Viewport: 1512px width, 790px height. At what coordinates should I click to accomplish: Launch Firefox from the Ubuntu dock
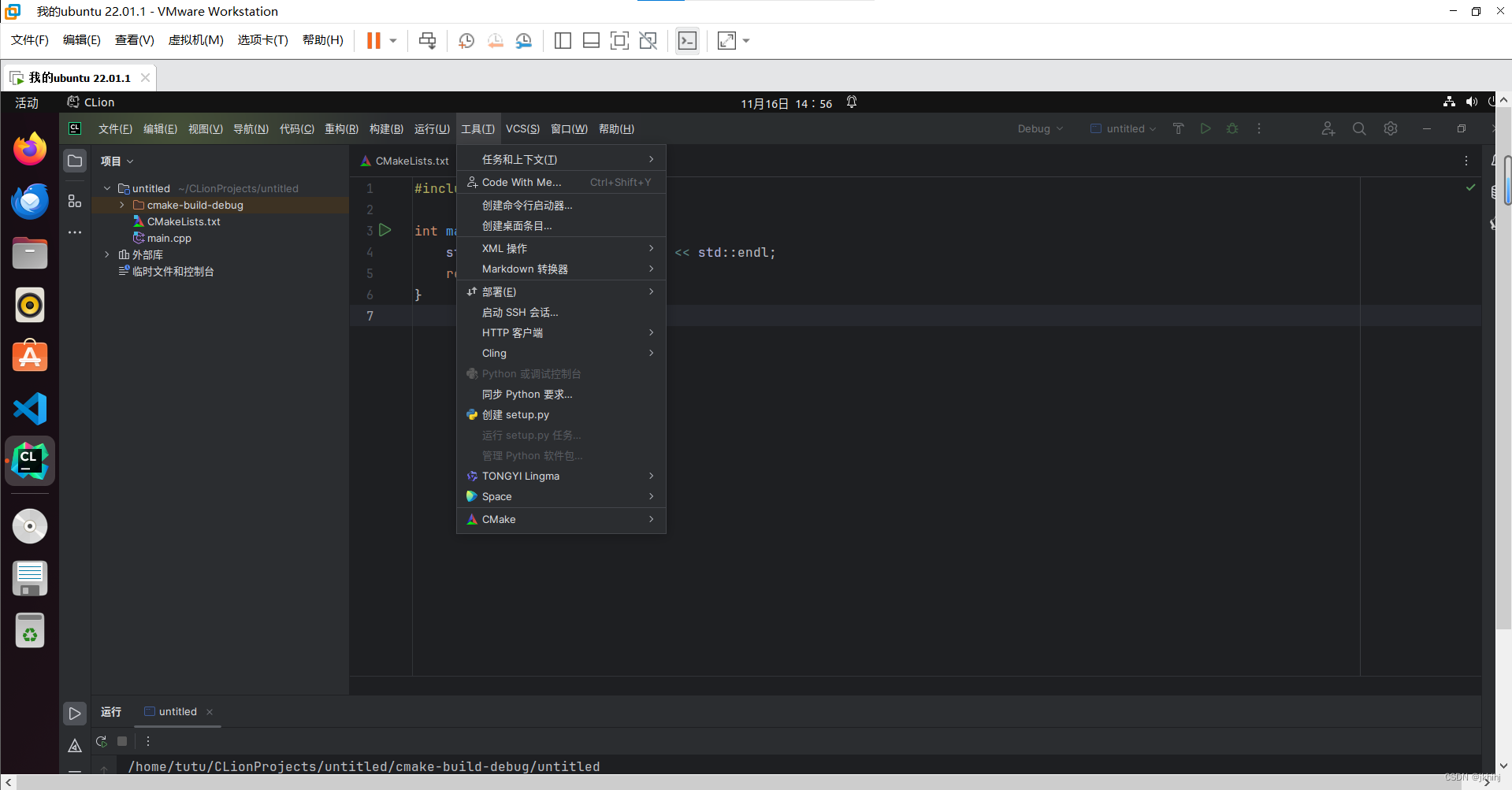(29, 149)
